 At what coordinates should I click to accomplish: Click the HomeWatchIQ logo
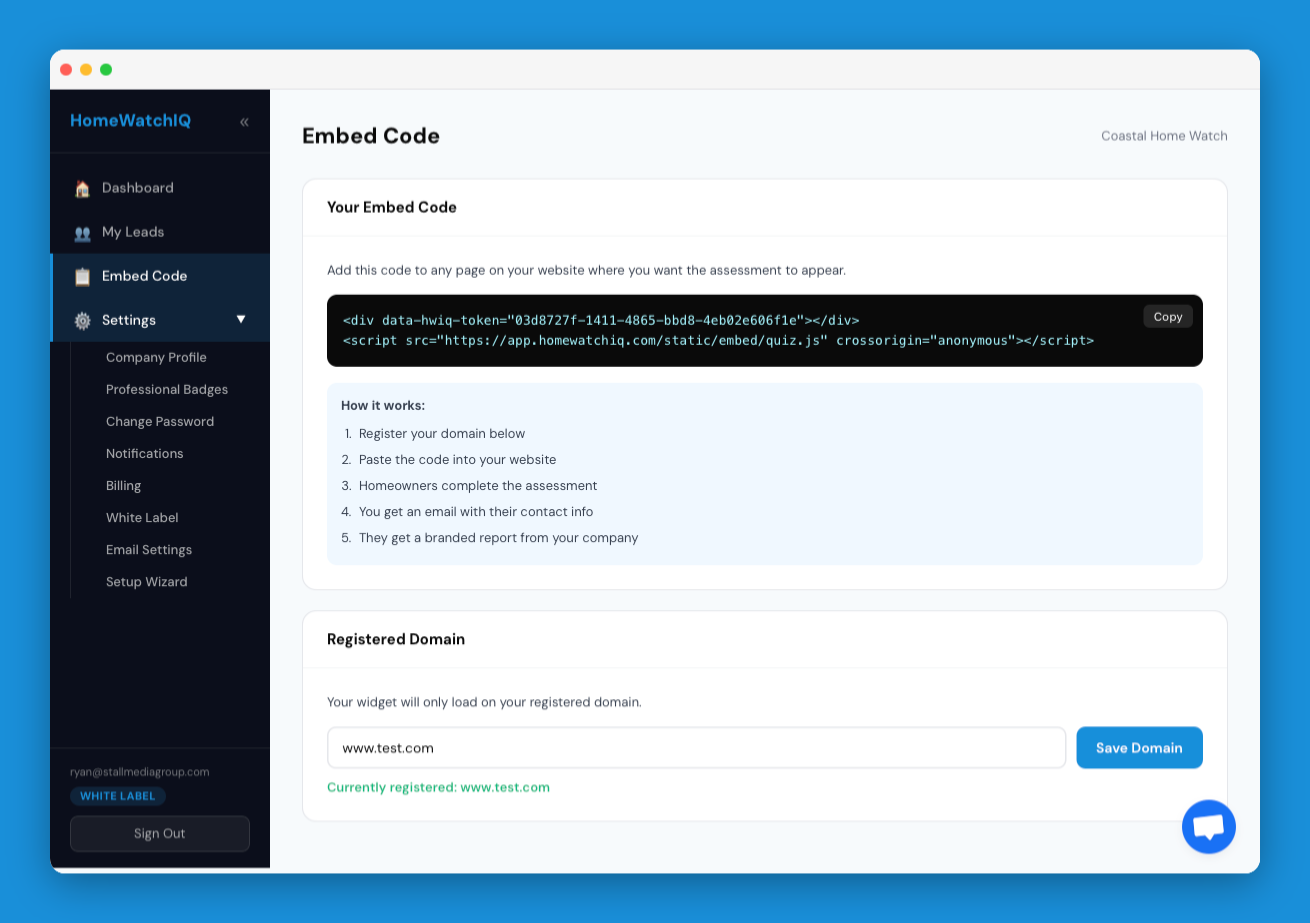click(130, 121)
